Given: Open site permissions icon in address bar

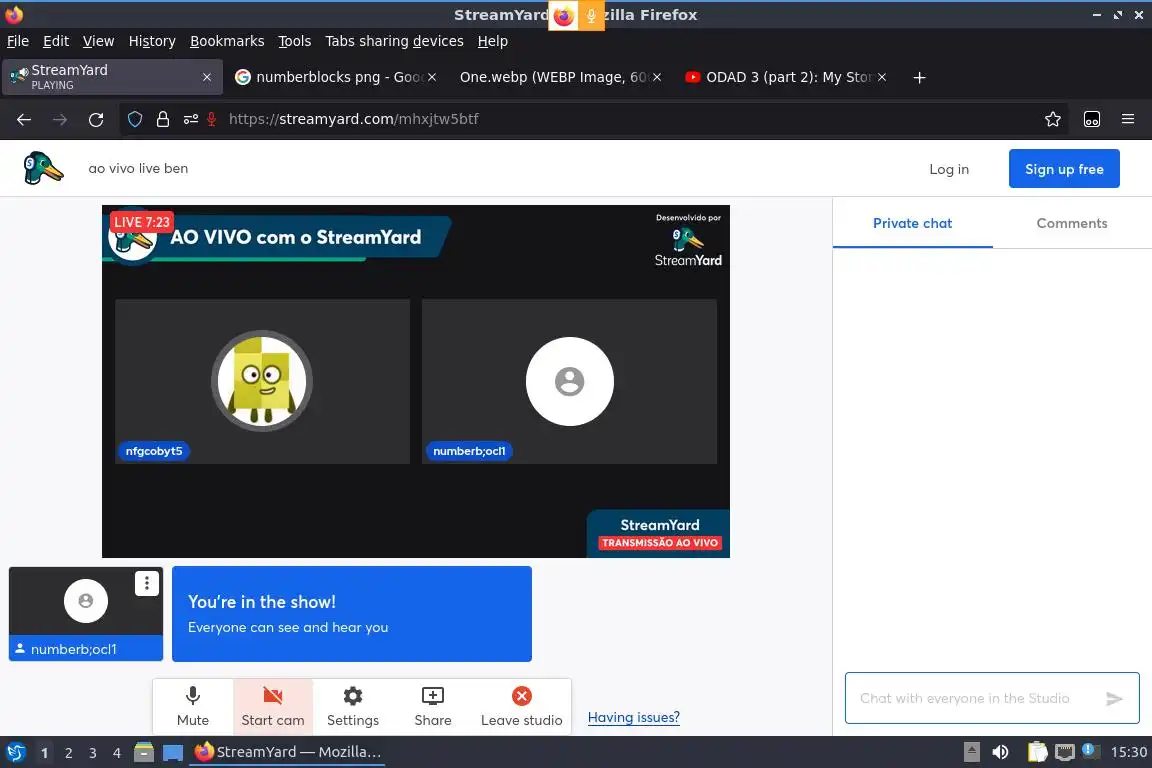Looking at the screenshot, I should [190, 119].
